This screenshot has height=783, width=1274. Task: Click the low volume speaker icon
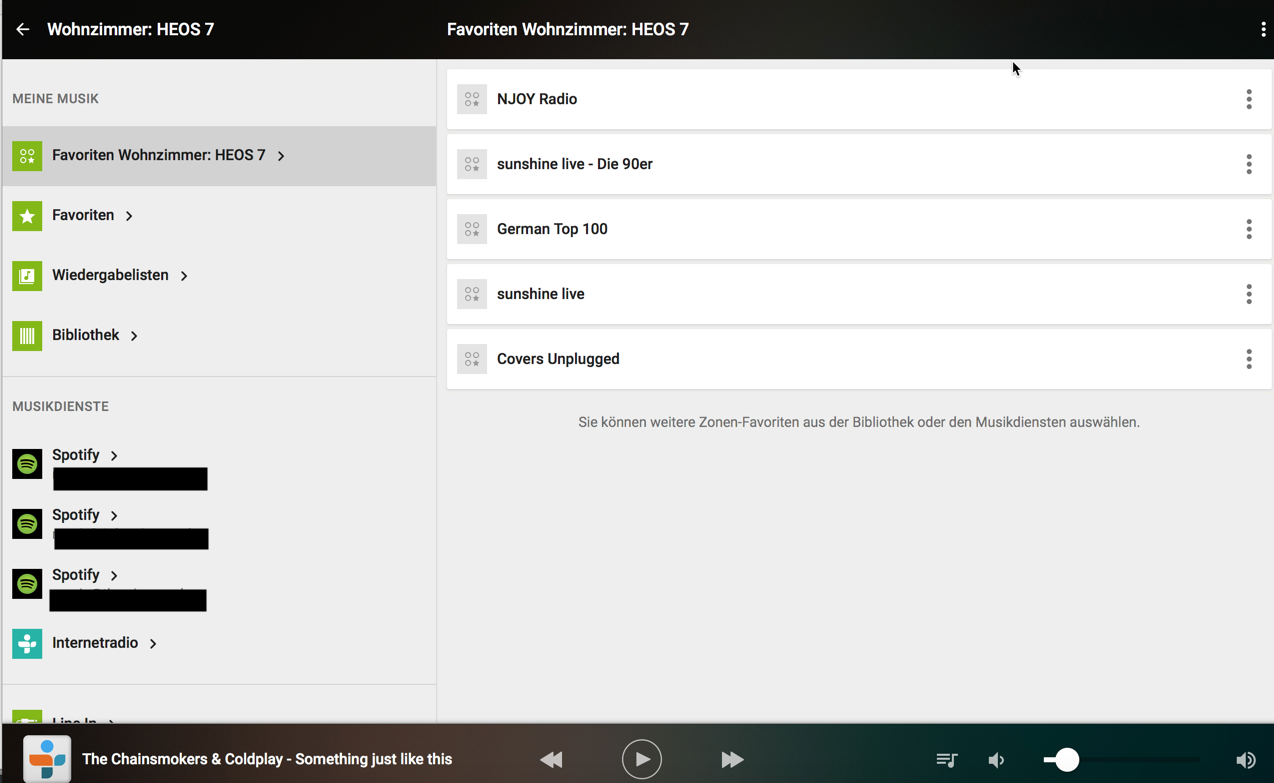pyautogui.click(x=996, y=760)
